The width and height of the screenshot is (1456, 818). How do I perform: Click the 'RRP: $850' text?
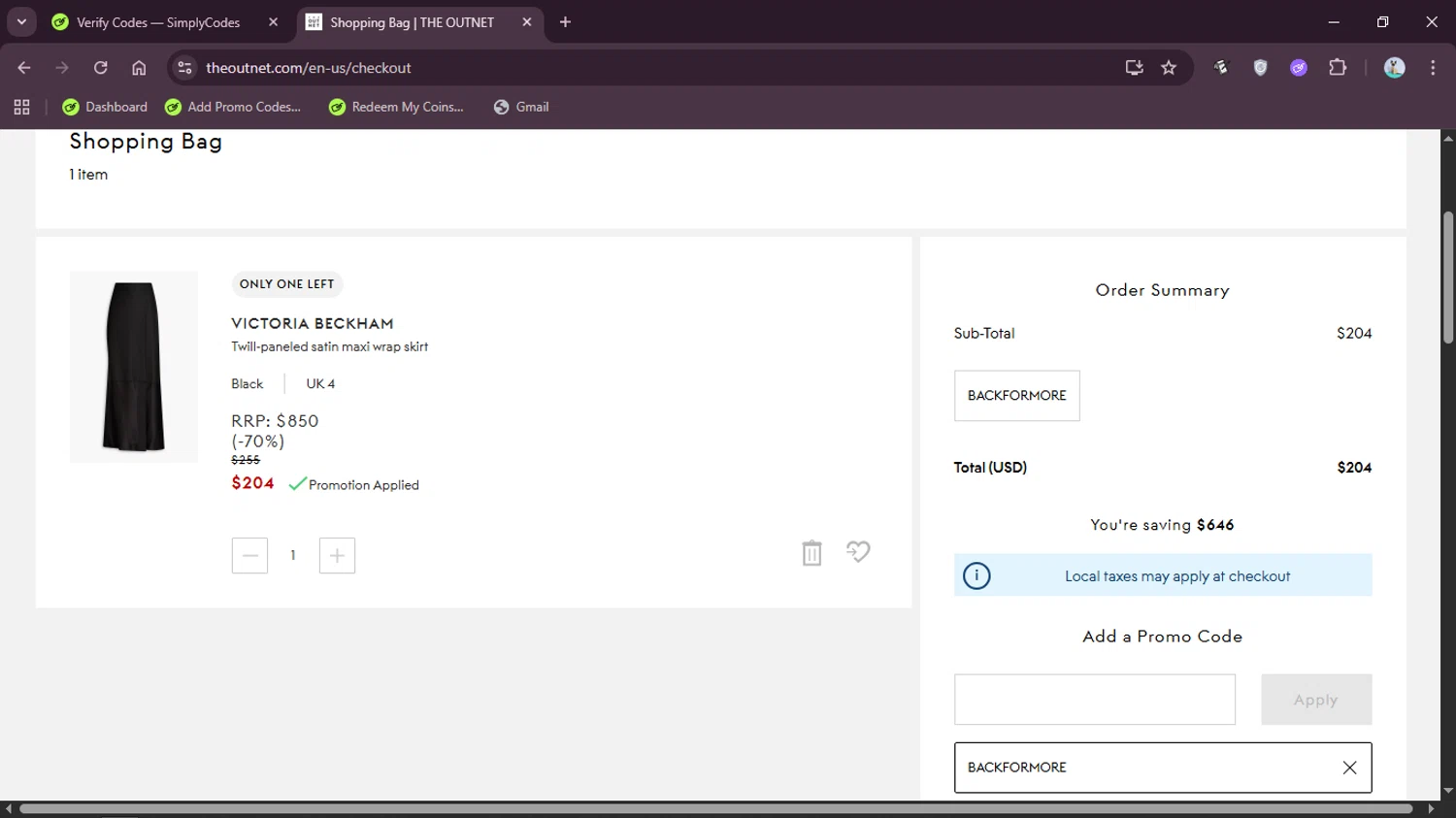[x=275, y=421]
